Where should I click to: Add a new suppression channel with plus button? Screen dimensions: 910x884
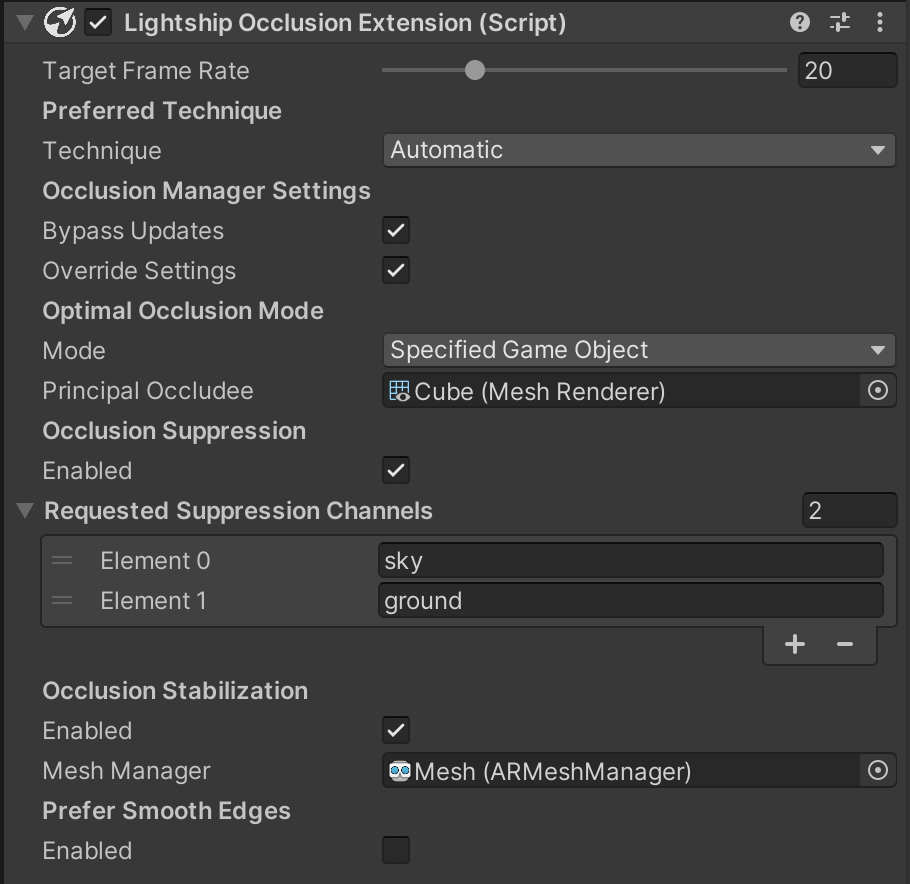tap(795, 643)
